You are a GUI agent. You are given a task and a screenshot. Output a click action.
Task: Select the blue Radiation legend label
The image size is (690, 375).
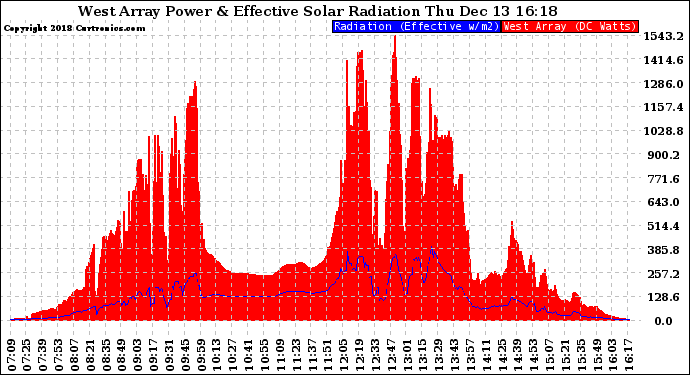pos(417,26)
